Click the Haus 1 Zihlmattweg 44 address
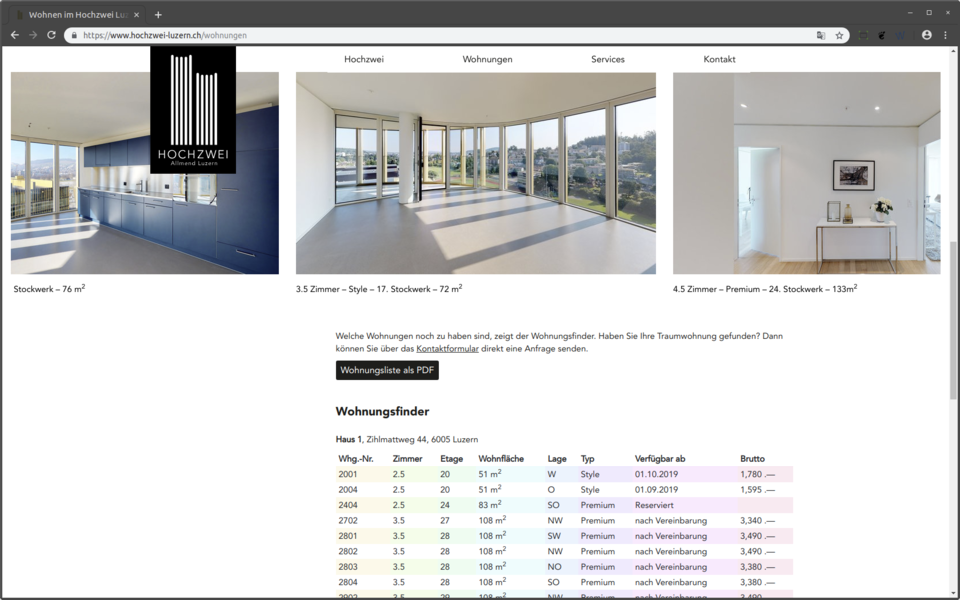The width and height of the screenshot is (960, 600). (x=407, y=440)
